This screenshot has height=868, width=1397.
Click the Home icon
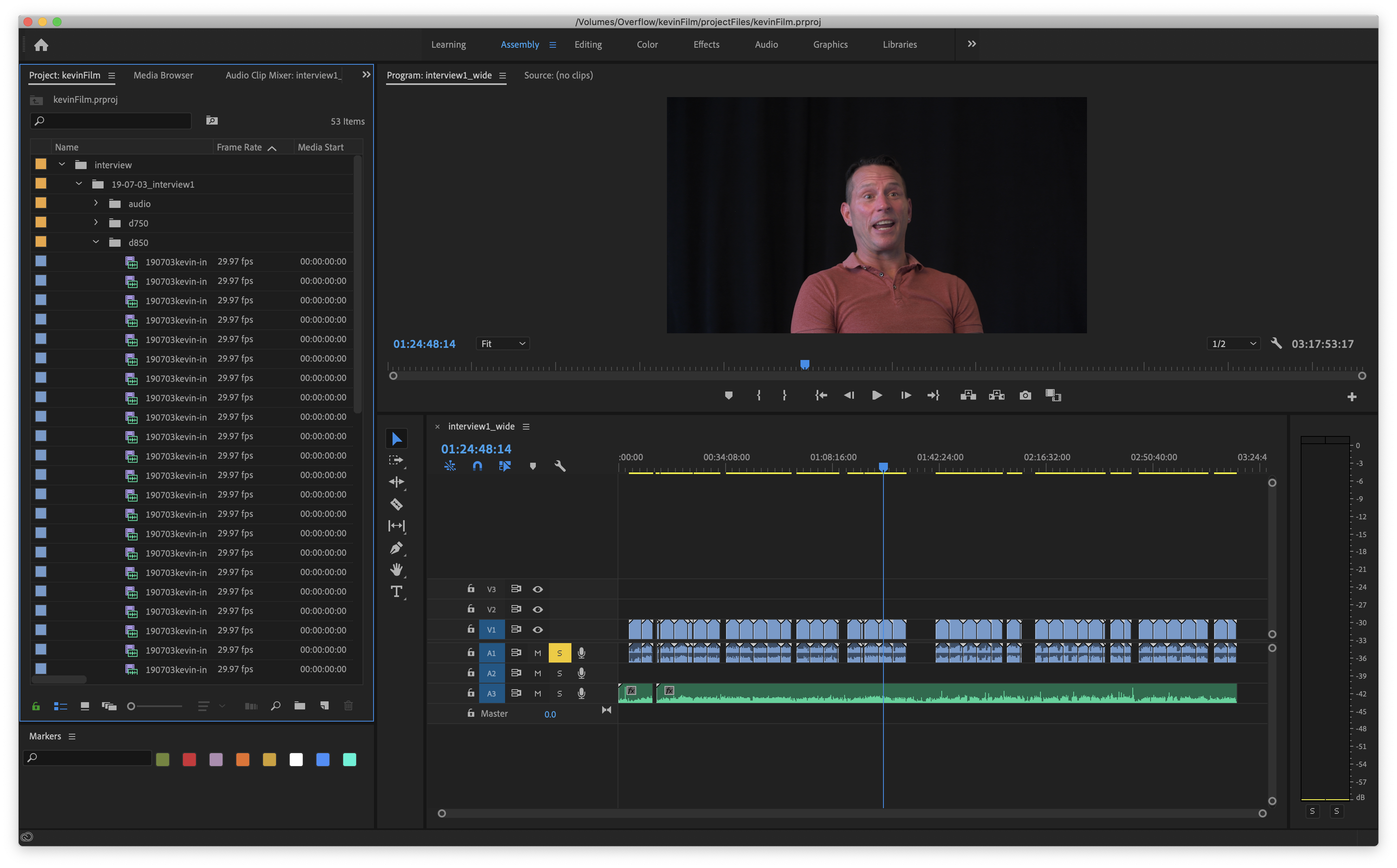pyautogui.click(x=41, y=45)
